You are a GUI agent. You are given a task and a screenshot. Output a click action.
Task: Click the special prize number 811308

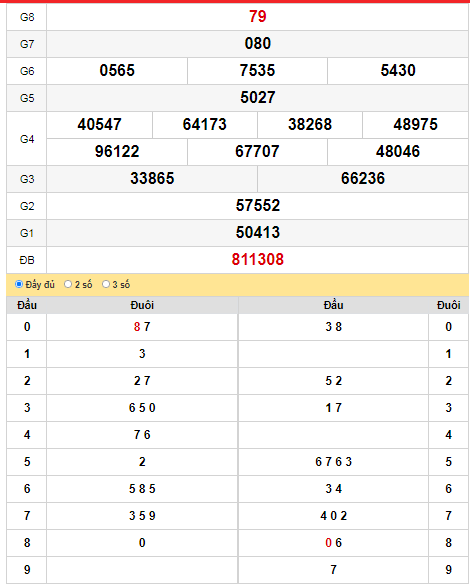point(258,259)
